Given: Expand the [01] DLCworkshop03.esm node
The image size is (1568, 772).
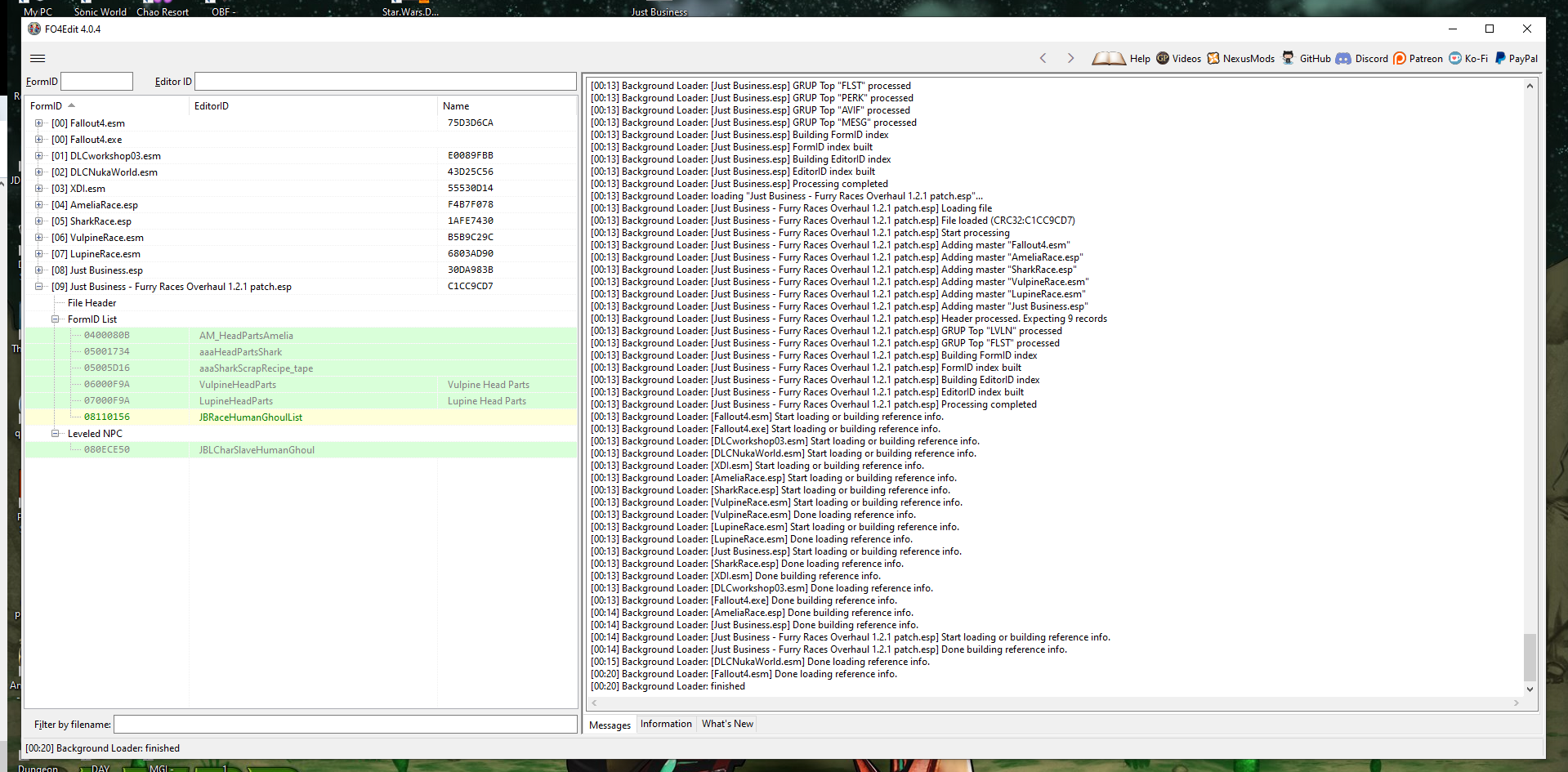Looking at the screenshot, I should (x=38, y=156).
